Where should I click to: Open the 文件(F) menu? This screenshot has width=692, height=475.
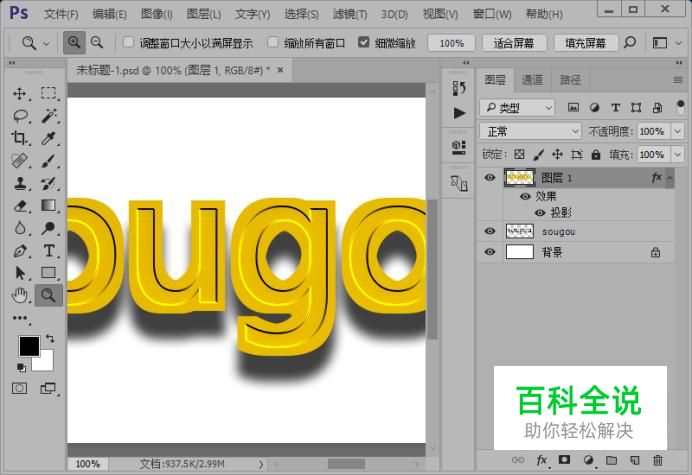(61, 14)
